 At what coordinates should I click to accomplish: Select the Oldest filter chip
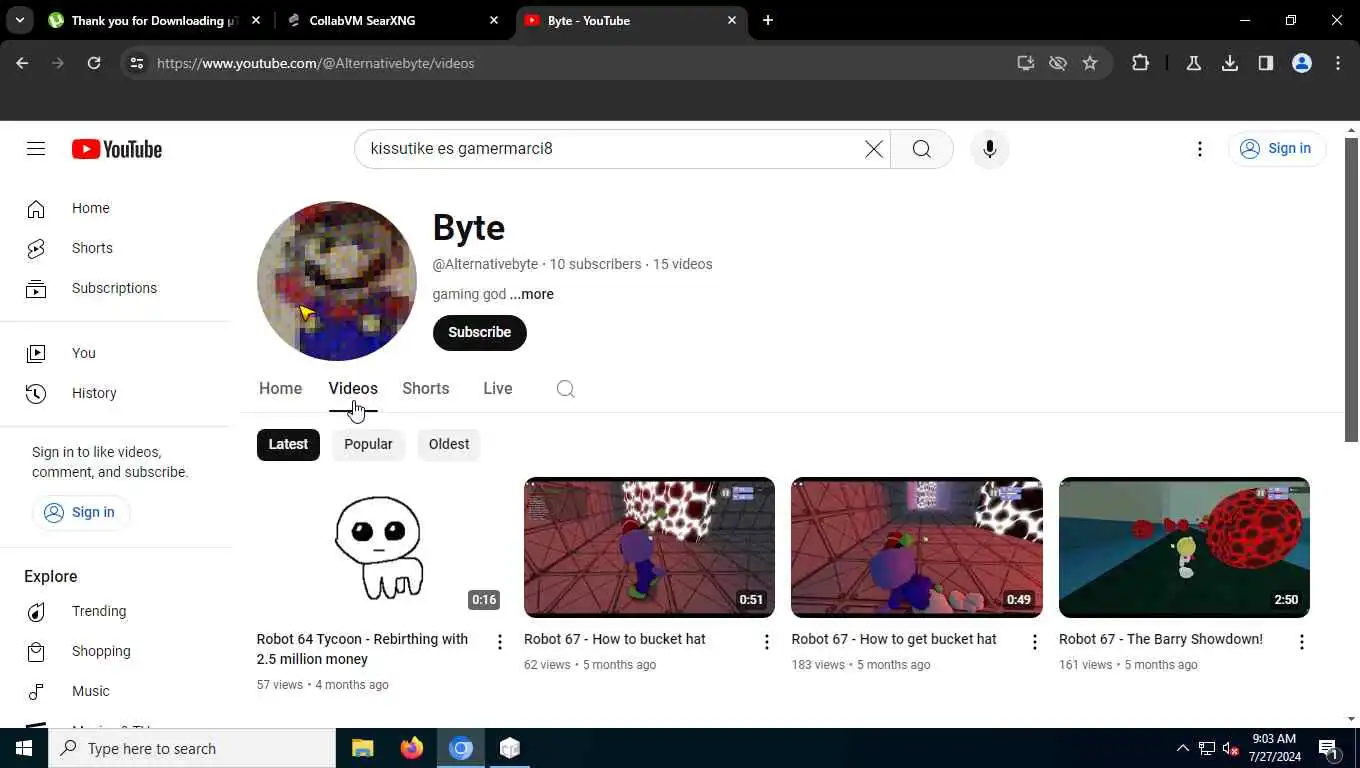pyautogui.click(x=449, y=444)
